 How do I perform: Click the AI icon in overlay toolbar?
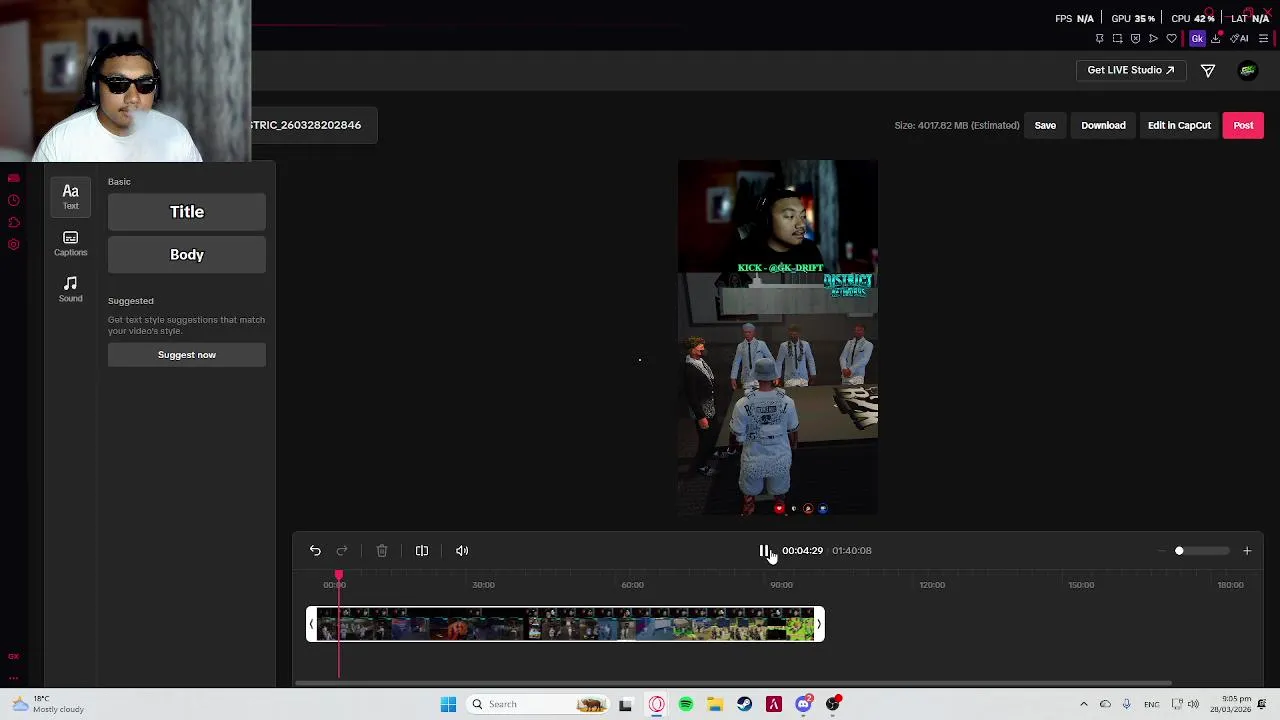pyautogui.click(x=1240, y=39)
